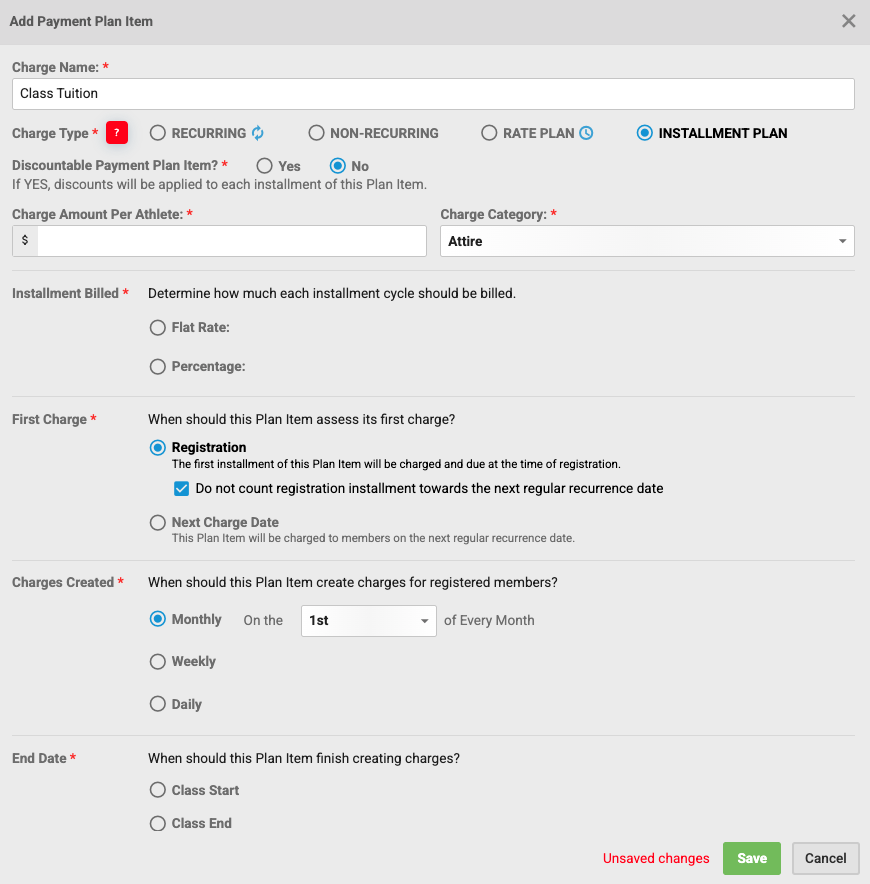Uncheck the do not count registration installment box
The width and height of the screenshot is (870, 884).
tap(181, 489)
